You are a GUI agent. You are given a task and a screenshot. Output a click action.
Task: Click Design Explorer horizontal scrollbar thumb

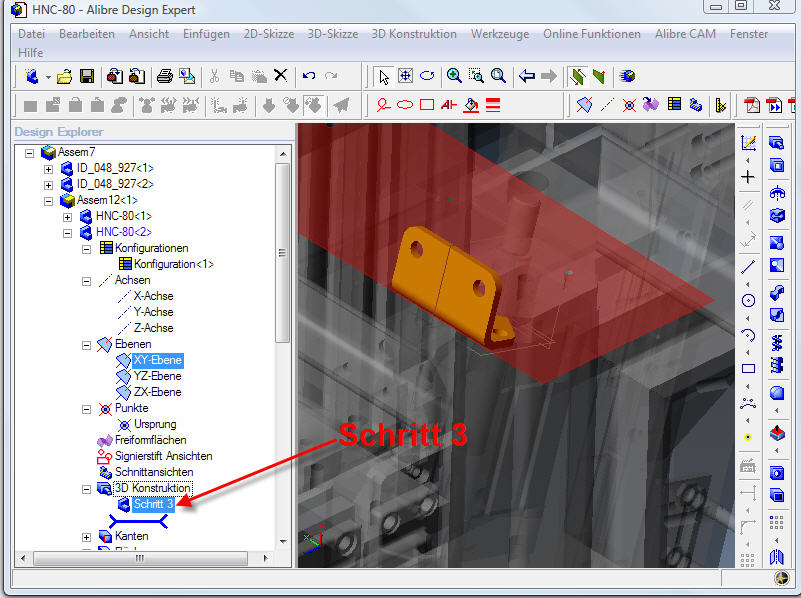pos(140,558)
